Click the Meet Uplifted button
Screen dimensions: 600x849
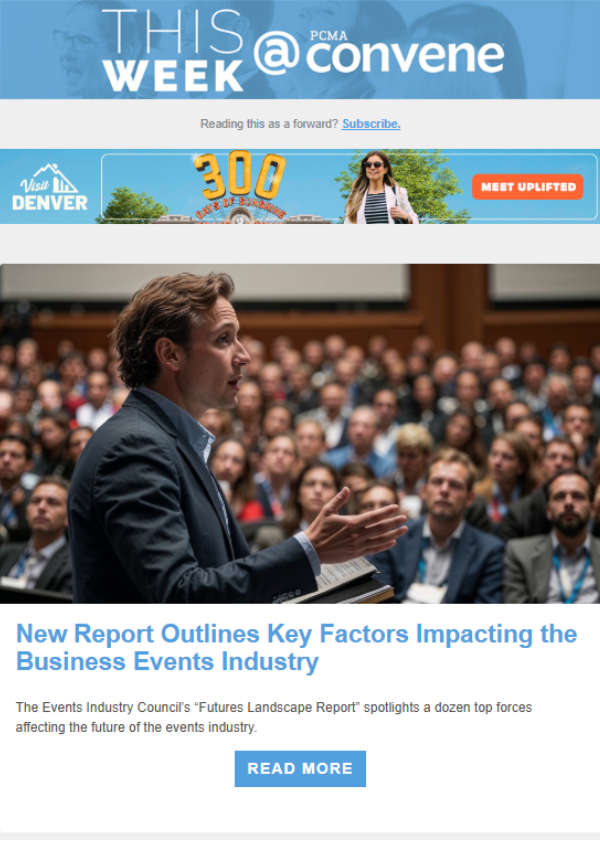click(527, 187)
